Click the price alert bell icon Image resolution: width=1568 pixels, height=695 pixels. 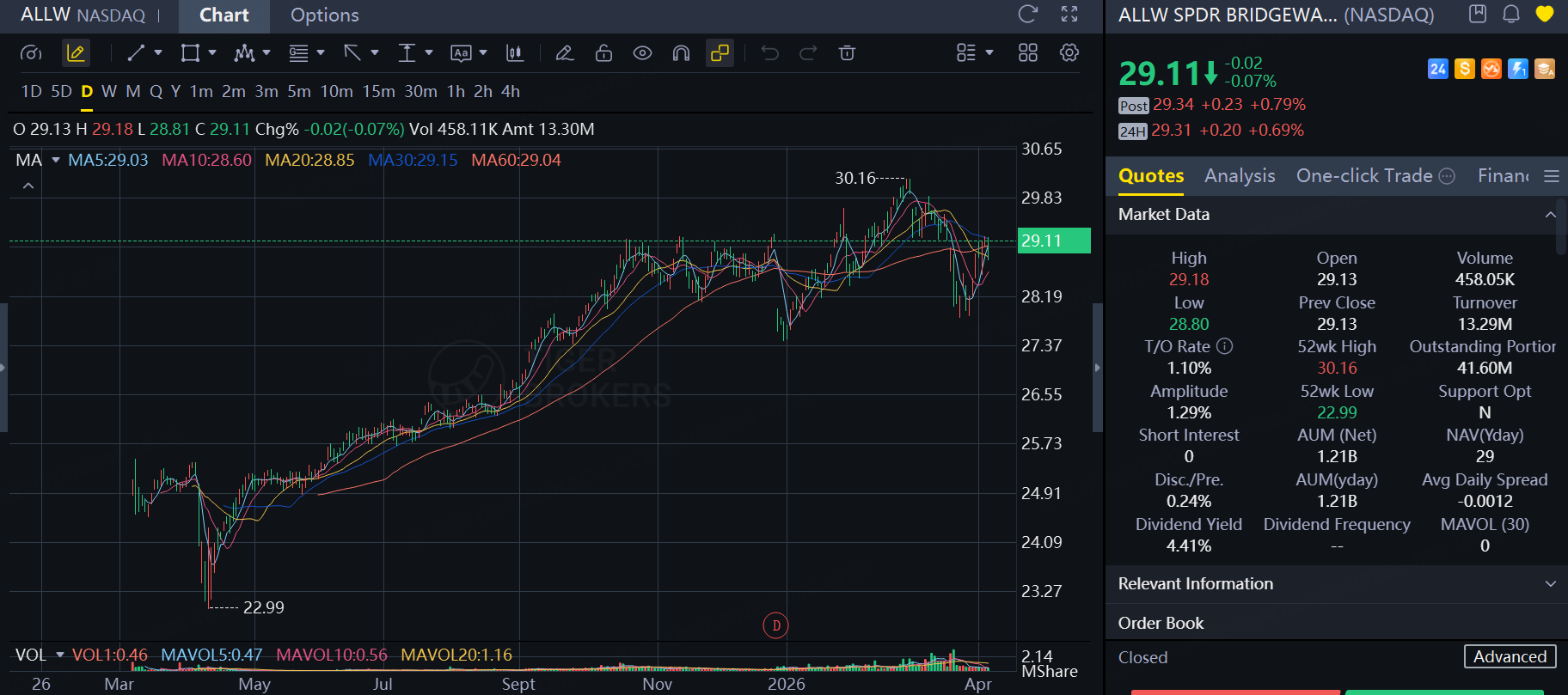coord(1511,14)
